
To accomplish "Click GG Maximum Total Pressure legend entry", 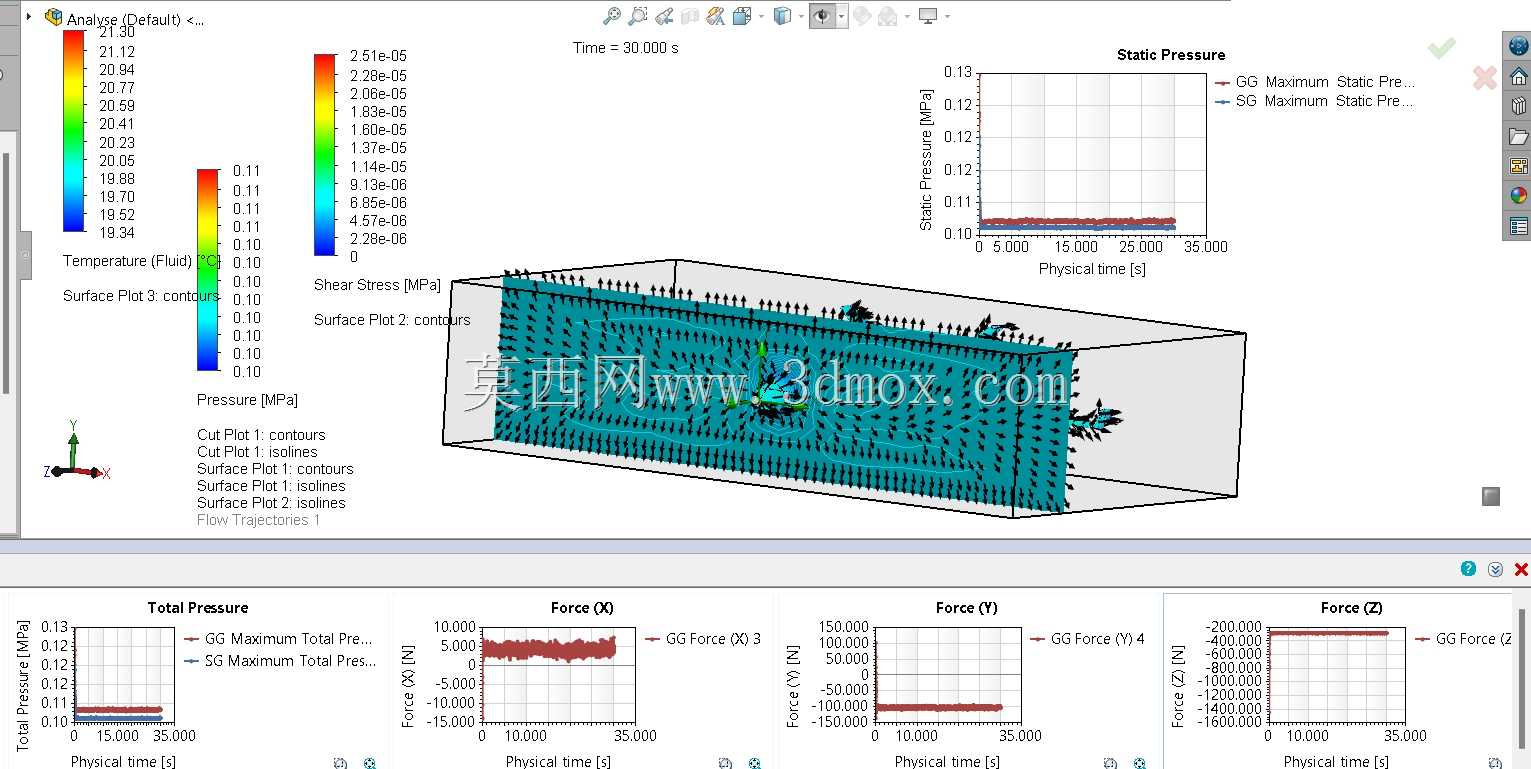I will tap(279, 639).
